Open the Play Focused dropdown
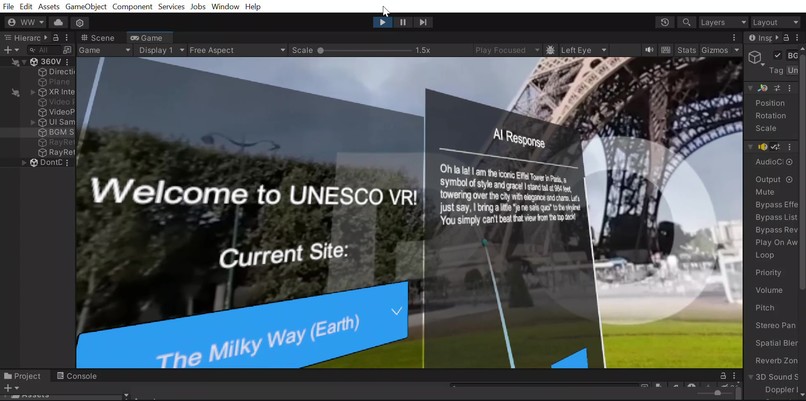Image resolution: width=806 pixels, height=401 pixels. coord(507,50)
